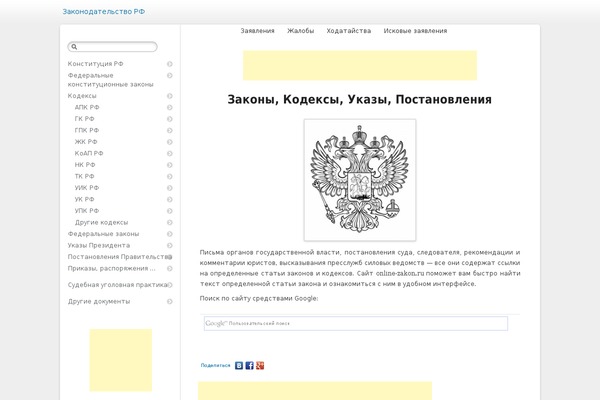This screenshot has width=600, height=400.
Task: Expand the arrow beside УИК РФ
Action: [x=170, y=188]
